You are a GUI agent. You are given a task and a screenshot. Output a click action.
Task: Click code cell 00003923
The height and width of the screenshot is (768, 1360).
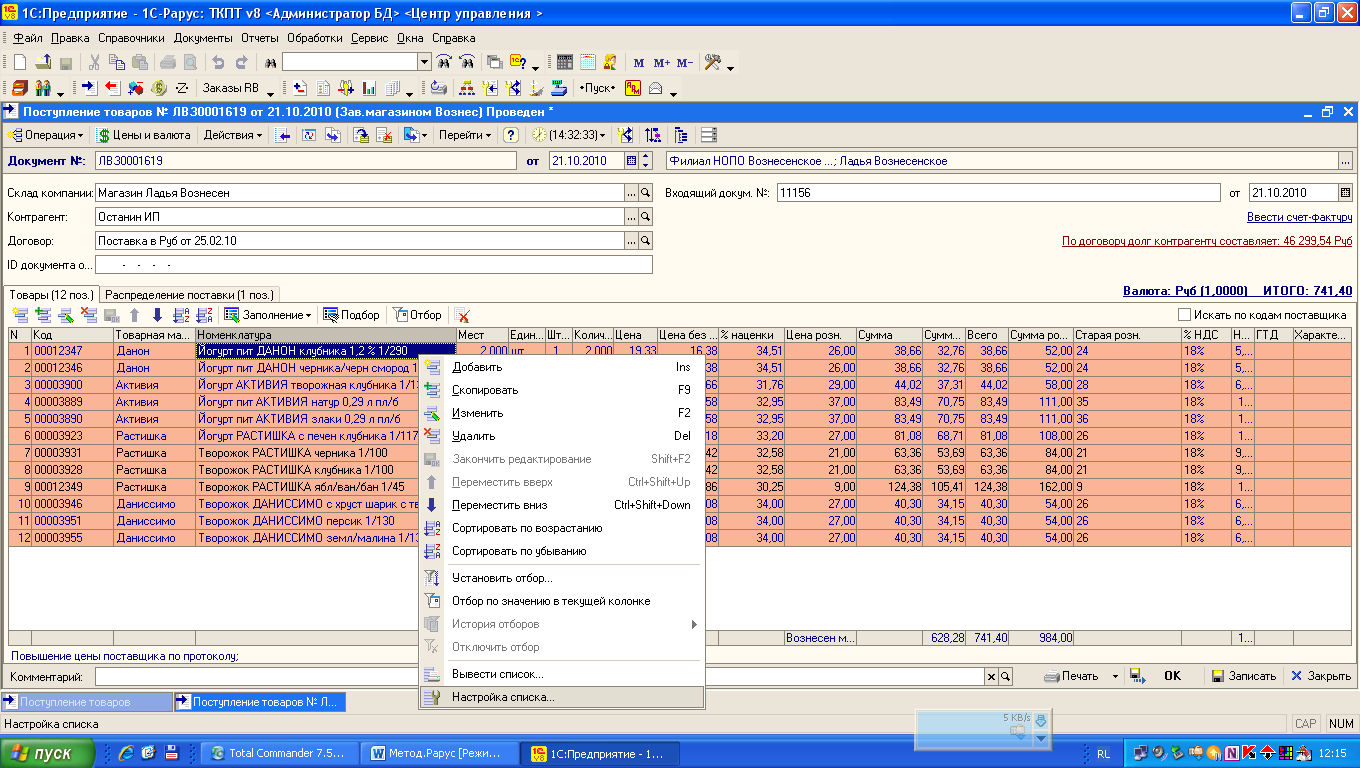coord(72,436)
